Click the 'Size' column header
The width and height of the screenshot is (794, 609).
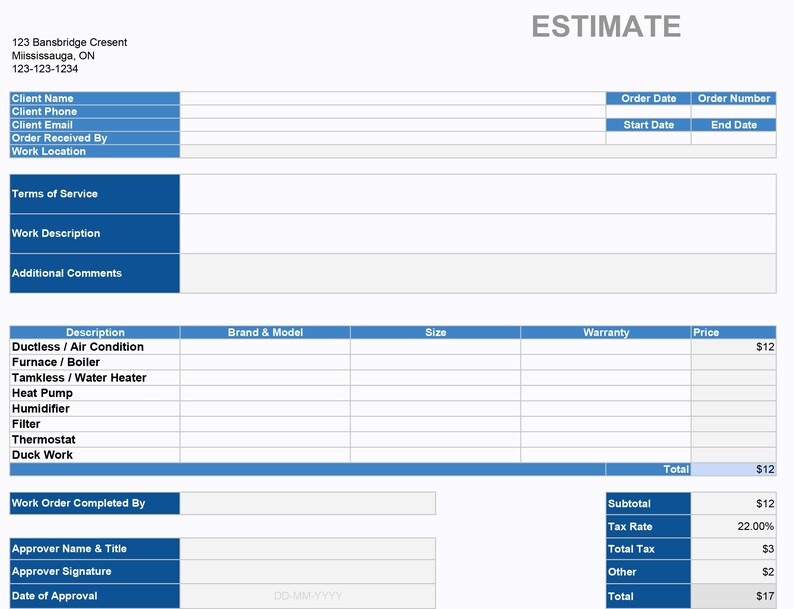(x=435, y=332)
